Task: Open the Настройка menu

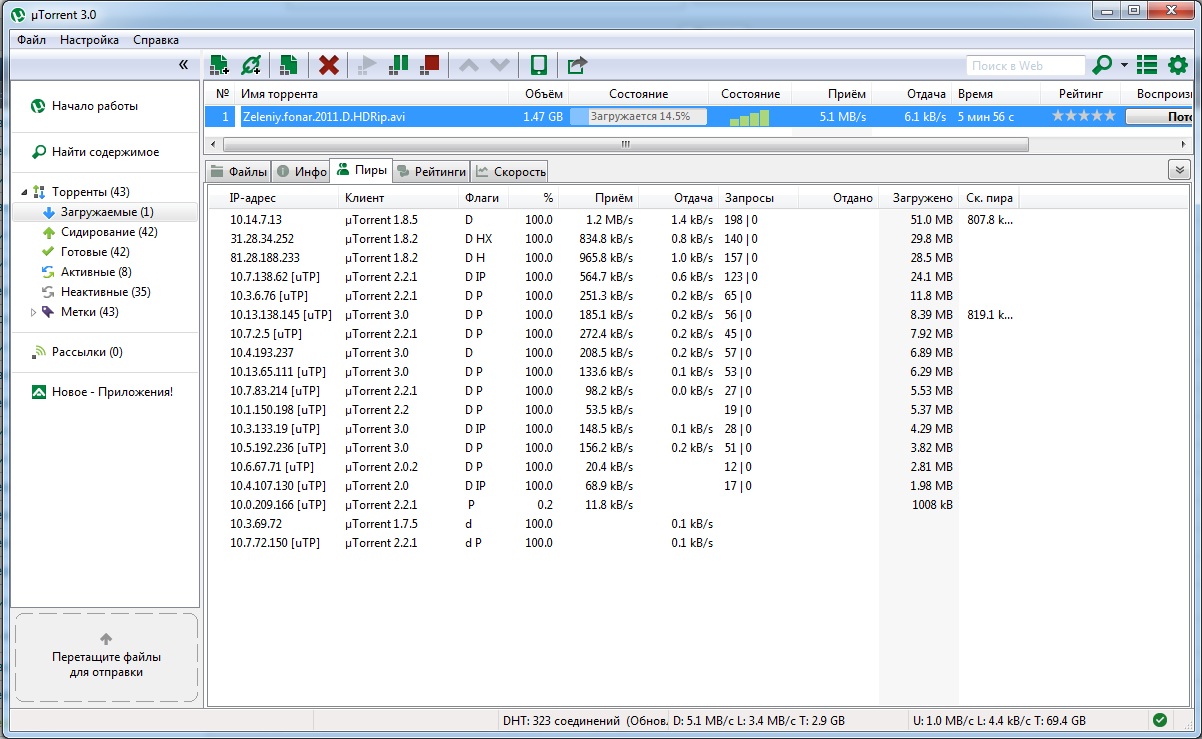Action: pyautogui.click(x=89, y=40)
